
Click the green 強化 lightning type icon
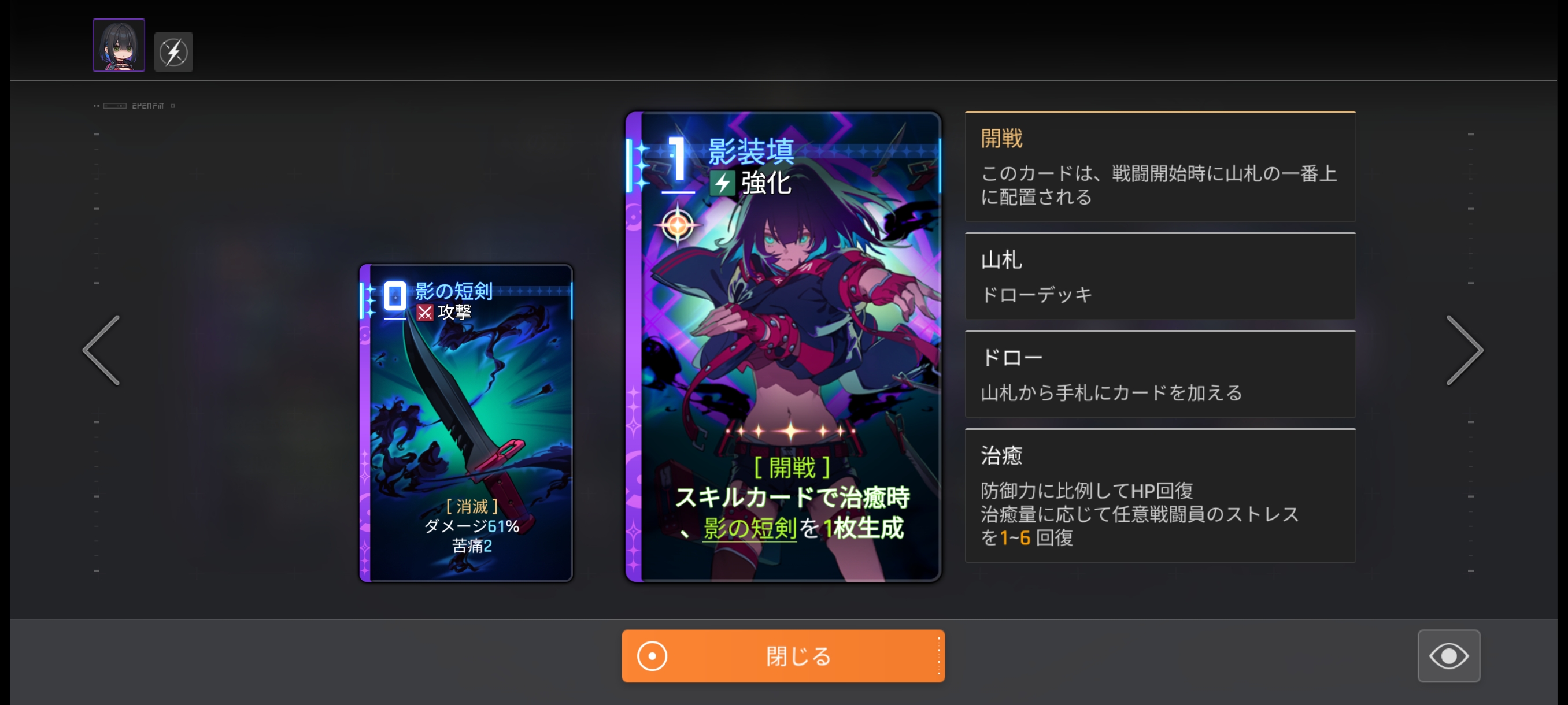(723, 183)
